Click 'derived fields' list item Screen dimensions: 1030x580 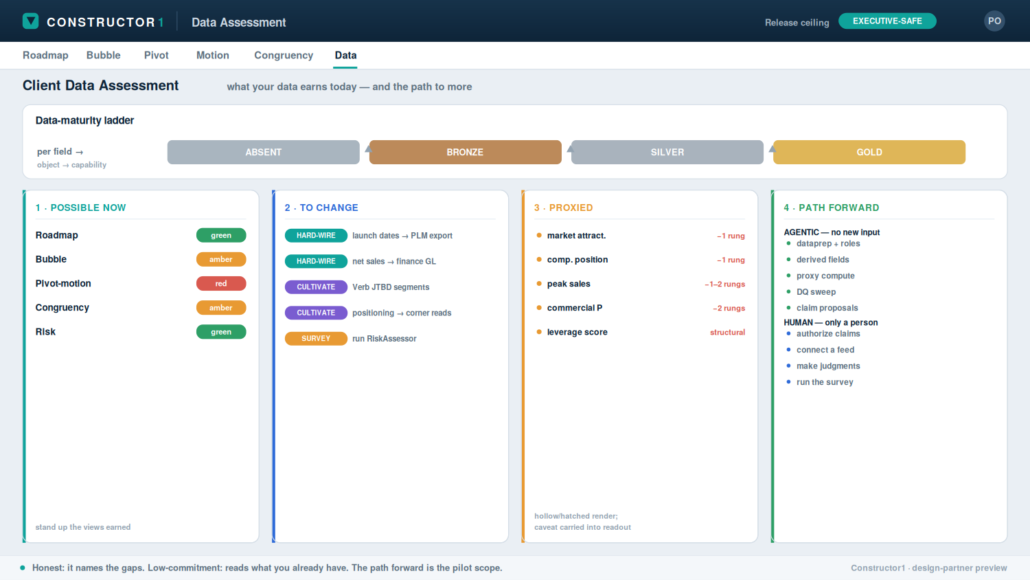pos(823,259)
